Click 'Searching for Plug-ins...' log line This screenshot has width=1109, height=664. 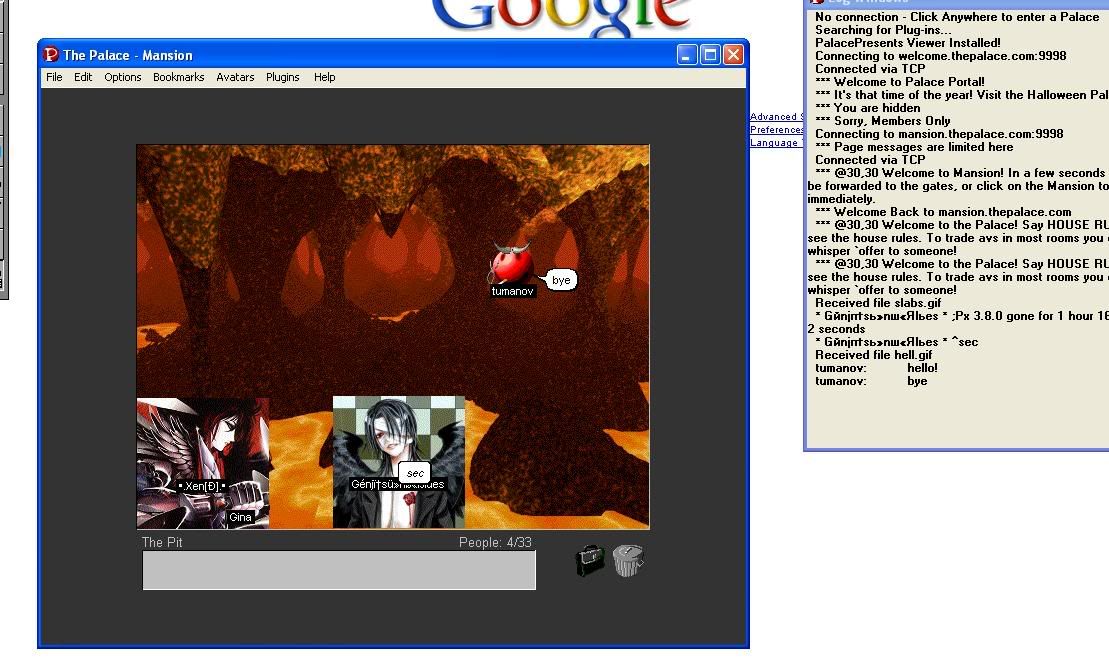pyautogui.click(x=883, y=30)
